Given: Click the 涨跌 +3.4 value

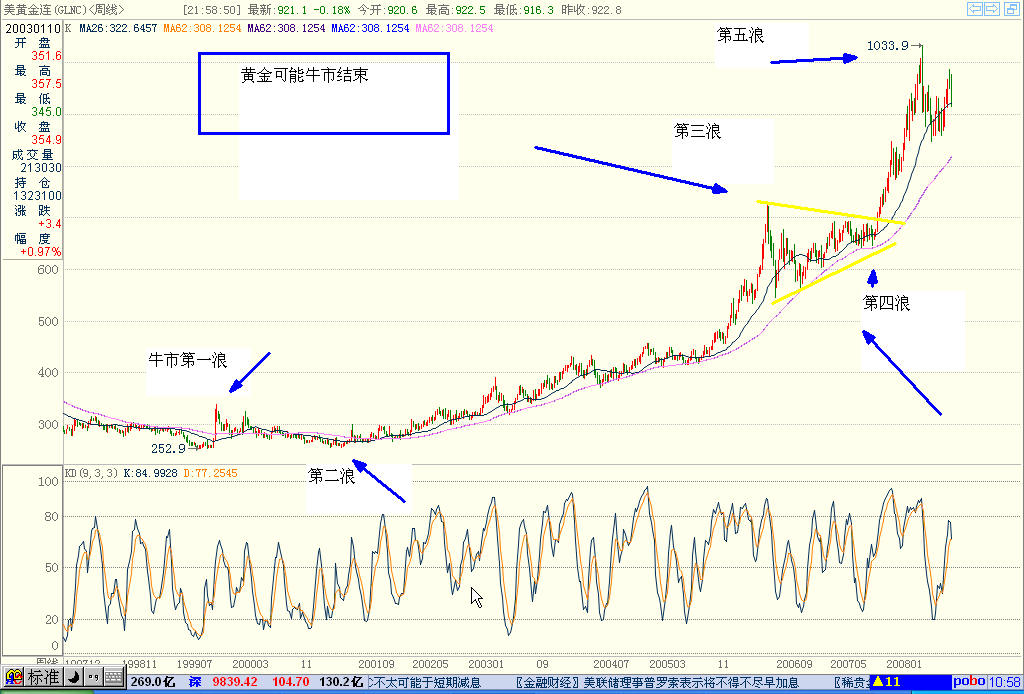Looking at the screenshot, I should coord(50,224).
